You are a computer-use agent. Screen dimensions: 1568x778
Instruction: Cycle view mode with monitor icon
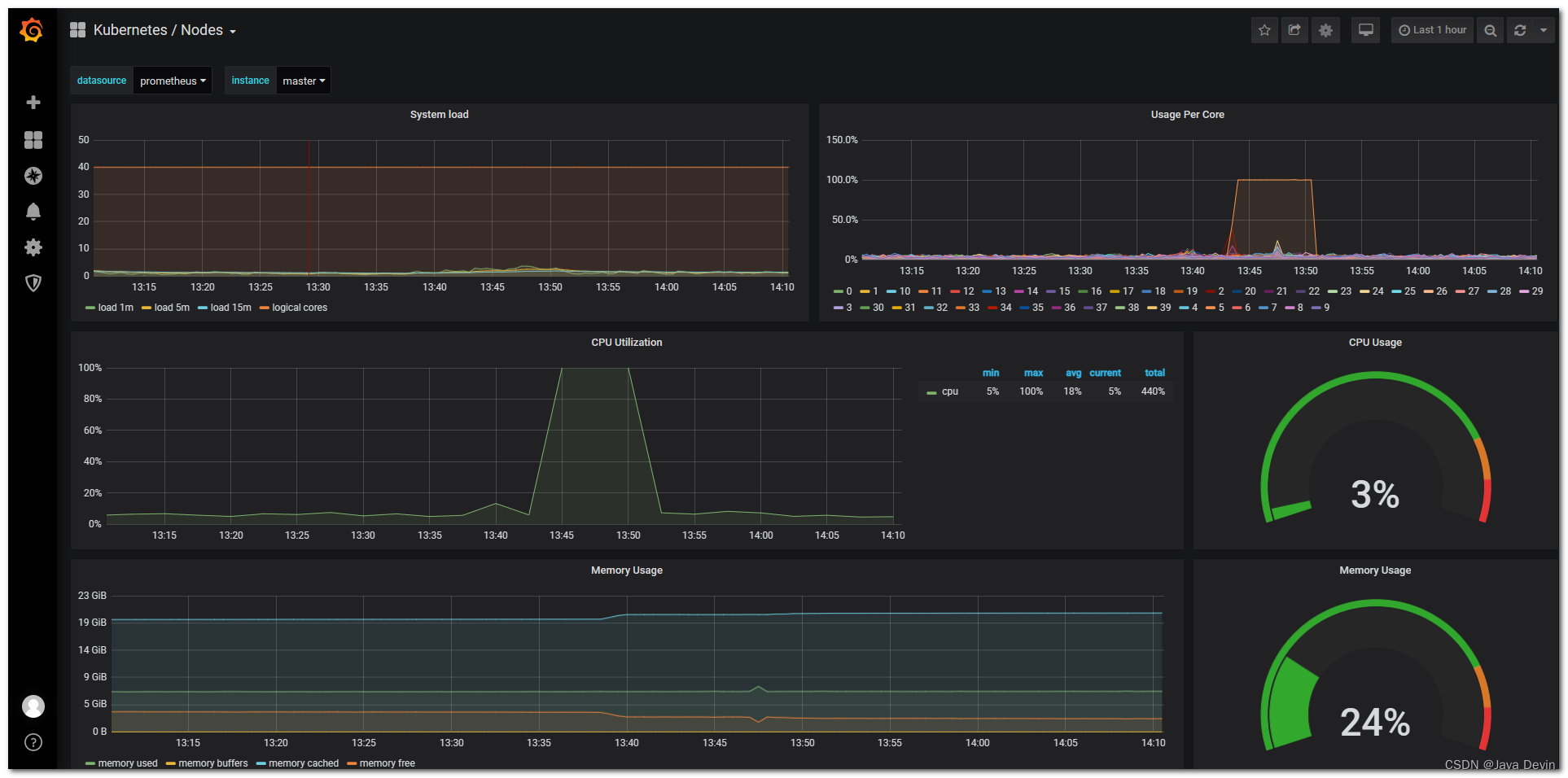point(1366,30)
